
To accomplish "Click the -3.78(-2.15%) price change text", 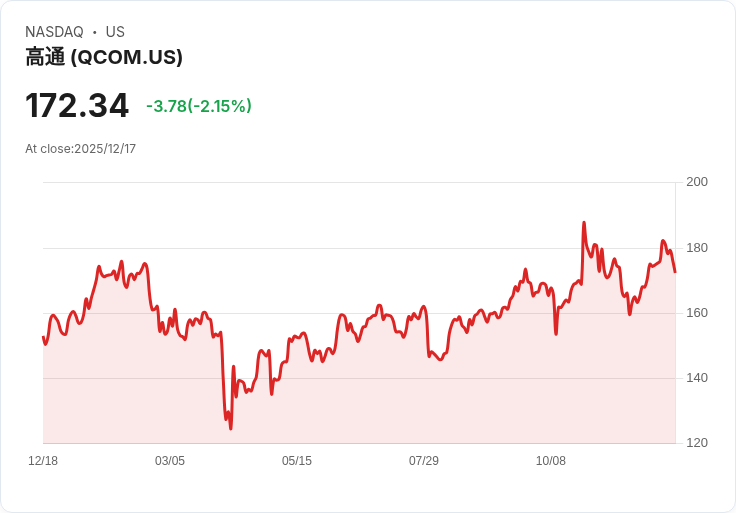I will (199, 106).
